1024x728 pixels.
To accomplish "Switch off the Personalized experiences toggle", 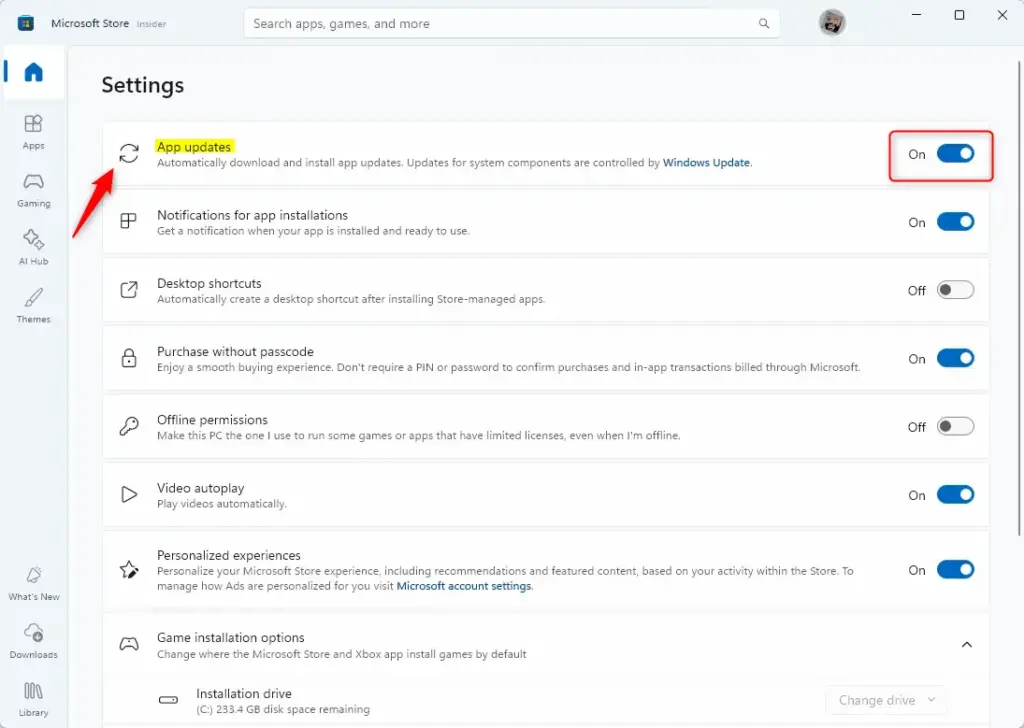I will tap(955, 569).
